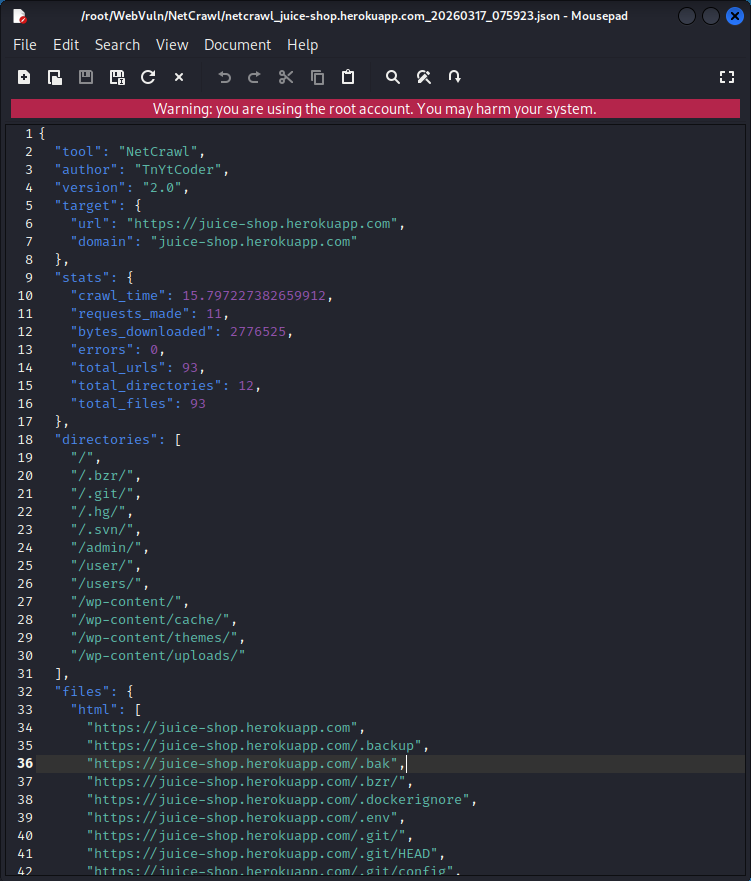Click the "/users/" directory entry
The width and height of the screenshot is (751, 881).
tap(110, 583)
